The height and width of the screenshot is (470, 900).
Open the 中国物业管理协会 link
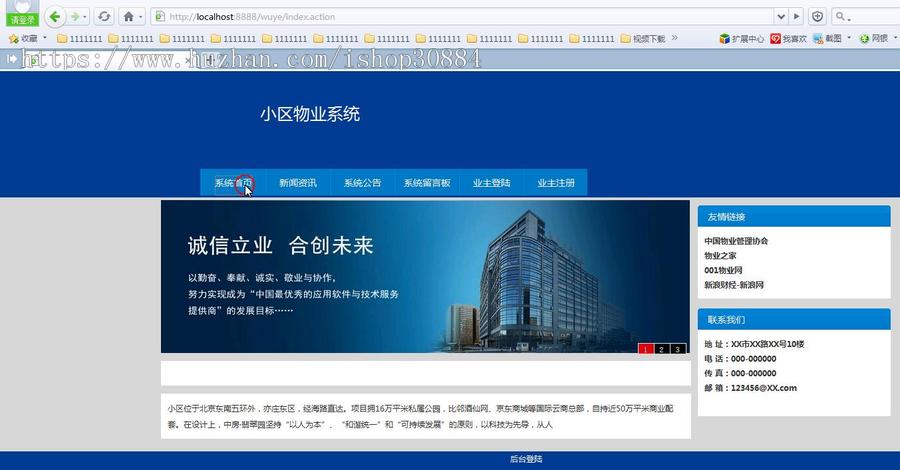pyautogui.click(x=736, y=241)
